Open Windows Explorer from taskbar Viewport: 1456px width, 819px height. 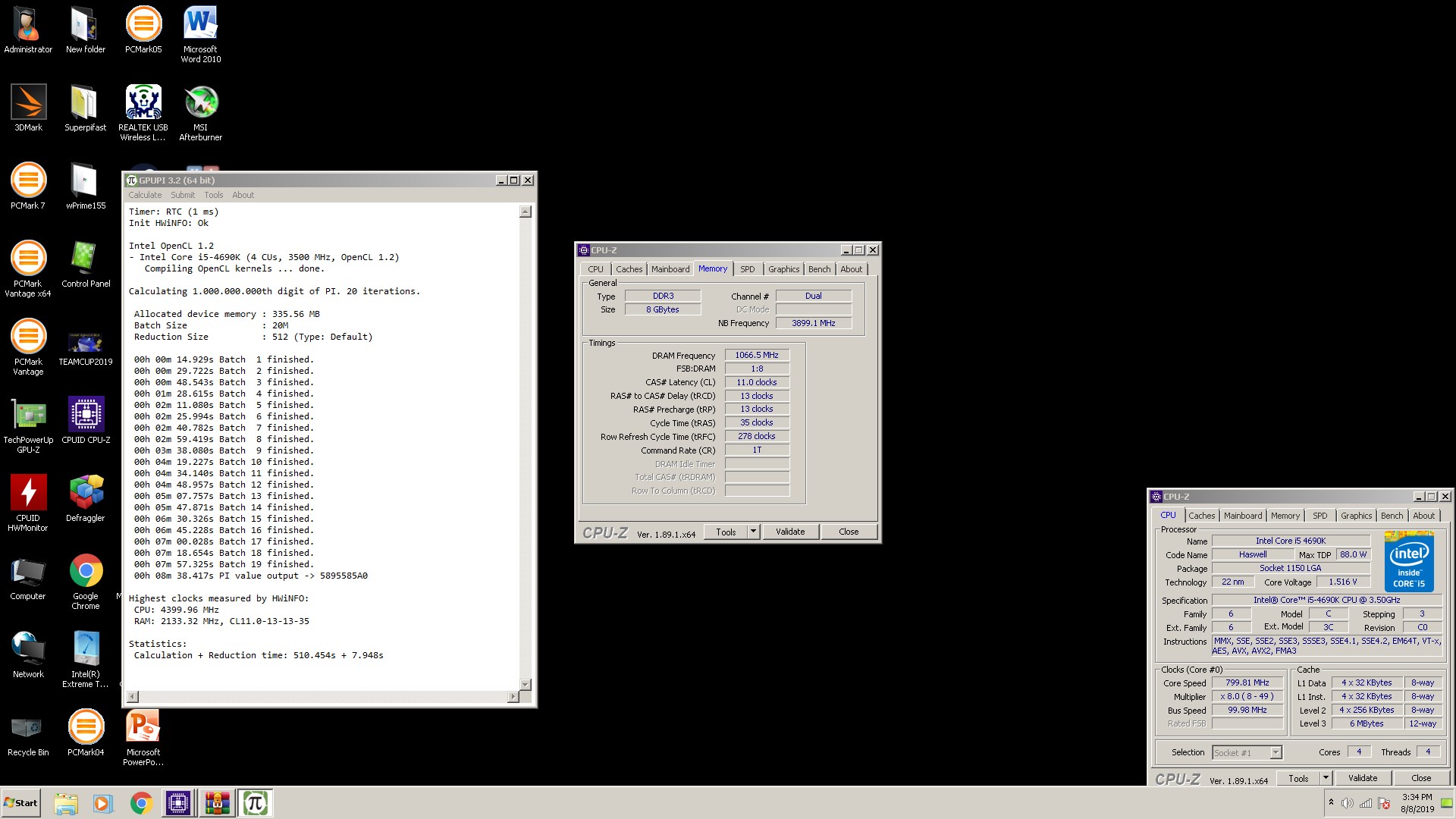coord(66,803)
